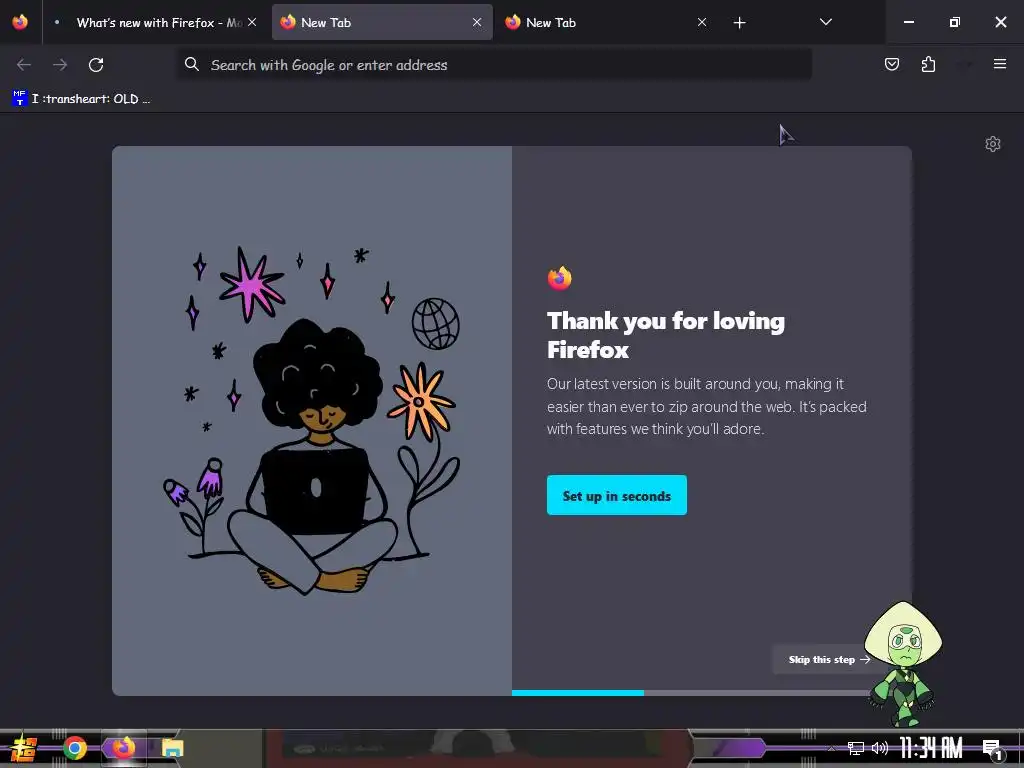This screenshot has width=1024, height=768.
Task: Open the Start menu in taskbar
Action: (x=23, y=748)
